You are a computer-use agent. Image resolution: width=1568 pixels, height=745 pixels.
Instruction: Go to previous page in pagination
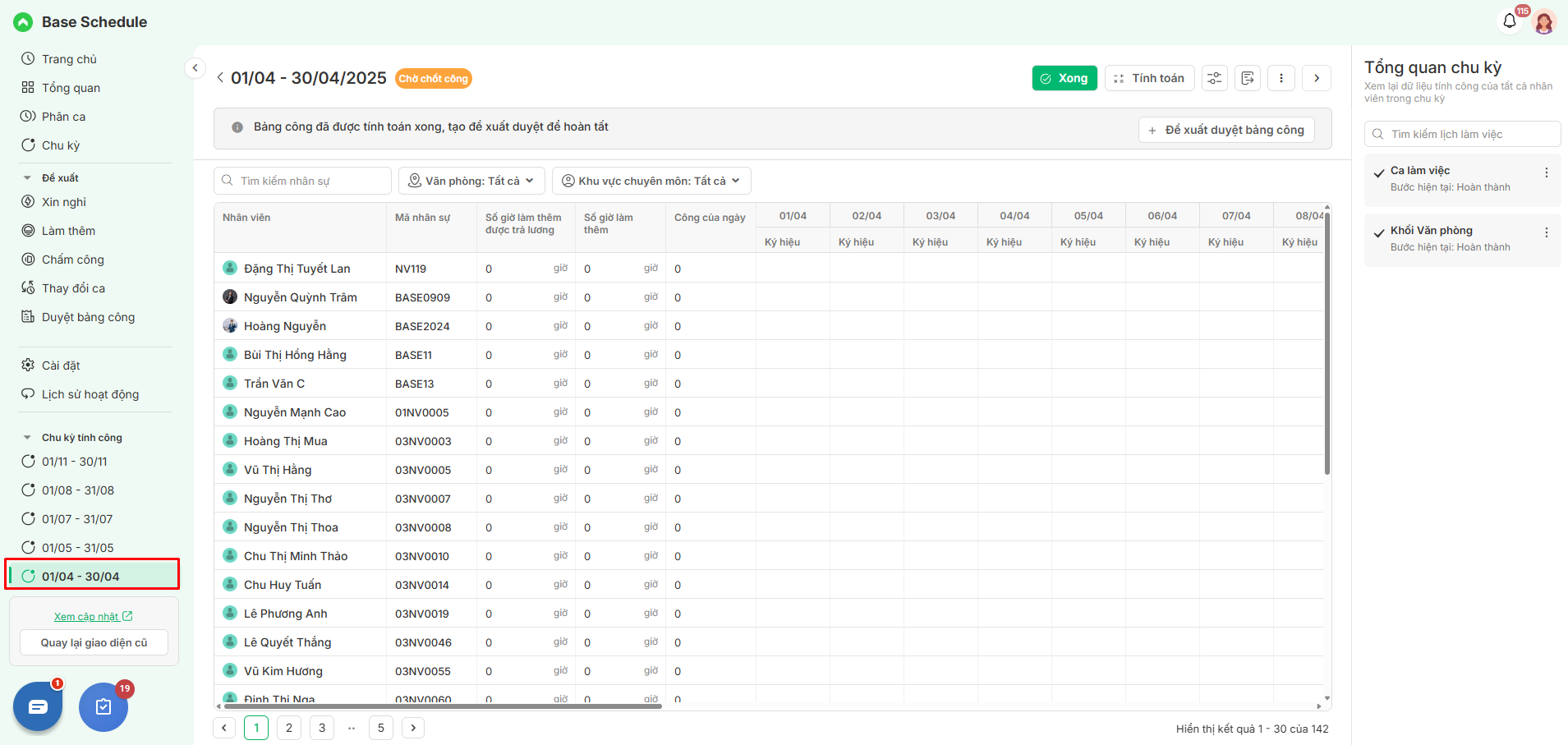tap(224, 728)
